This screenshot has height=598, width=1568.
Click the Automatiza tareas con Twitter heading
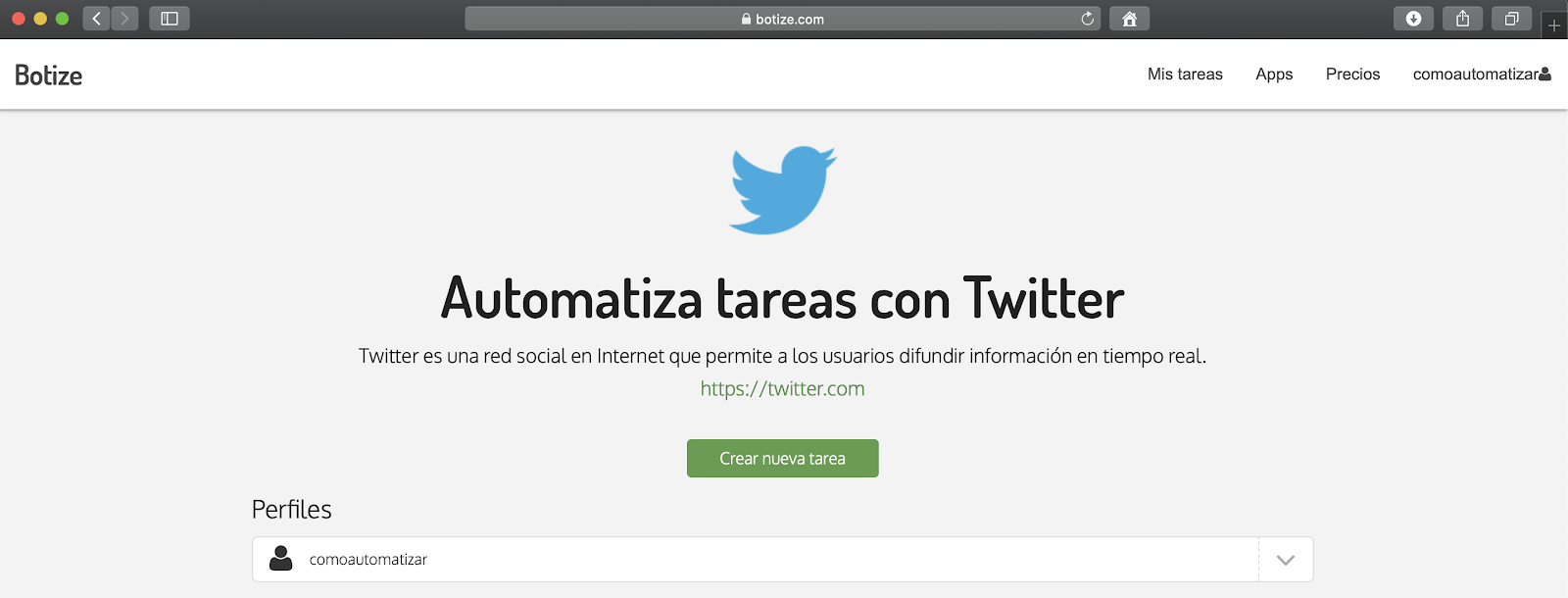click(782, 299)
